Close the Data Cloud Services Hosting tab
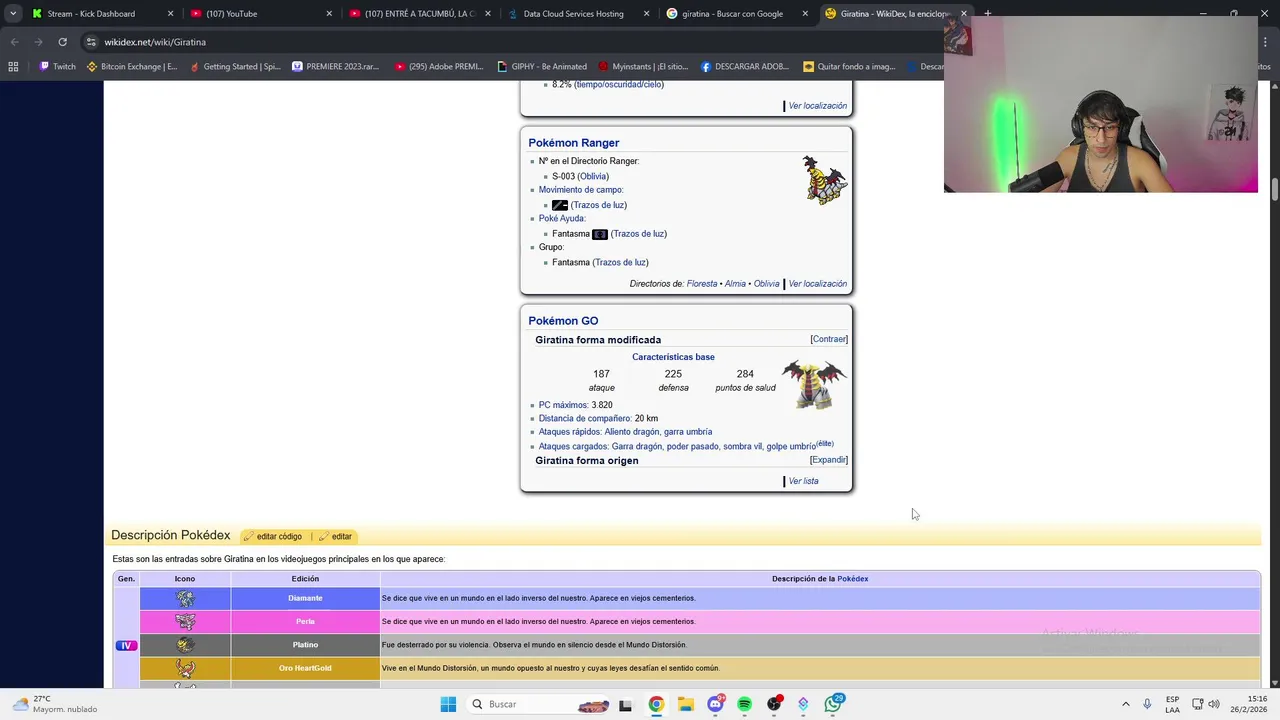 click(x=646, y=14)
